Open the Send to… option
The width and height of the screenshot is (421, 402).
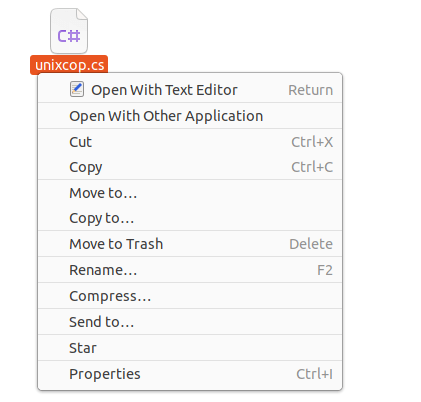190,322
